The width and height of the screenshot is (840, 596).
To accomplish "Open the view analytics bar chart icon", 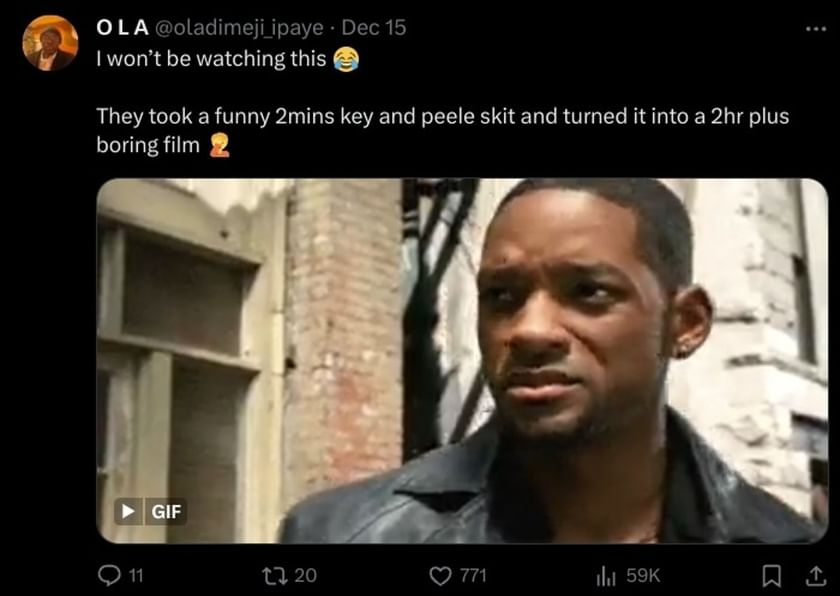I will [606, 575].
